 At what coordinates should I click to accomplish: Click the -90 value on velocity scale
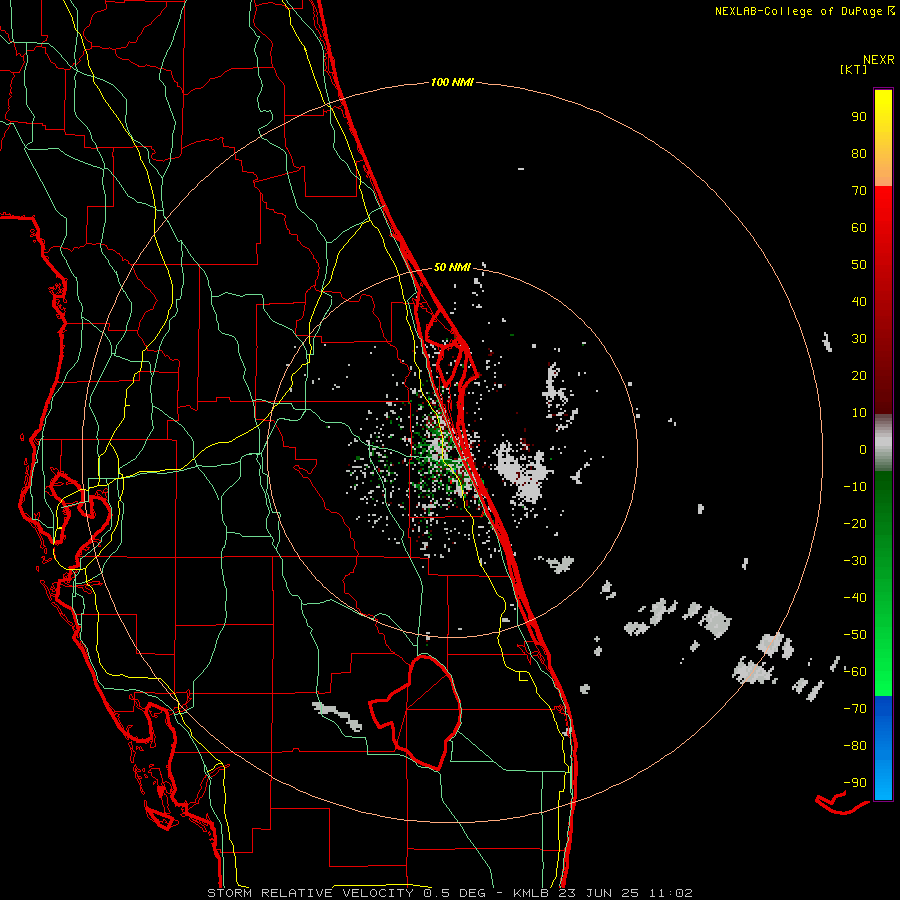(x=855, y=783)
